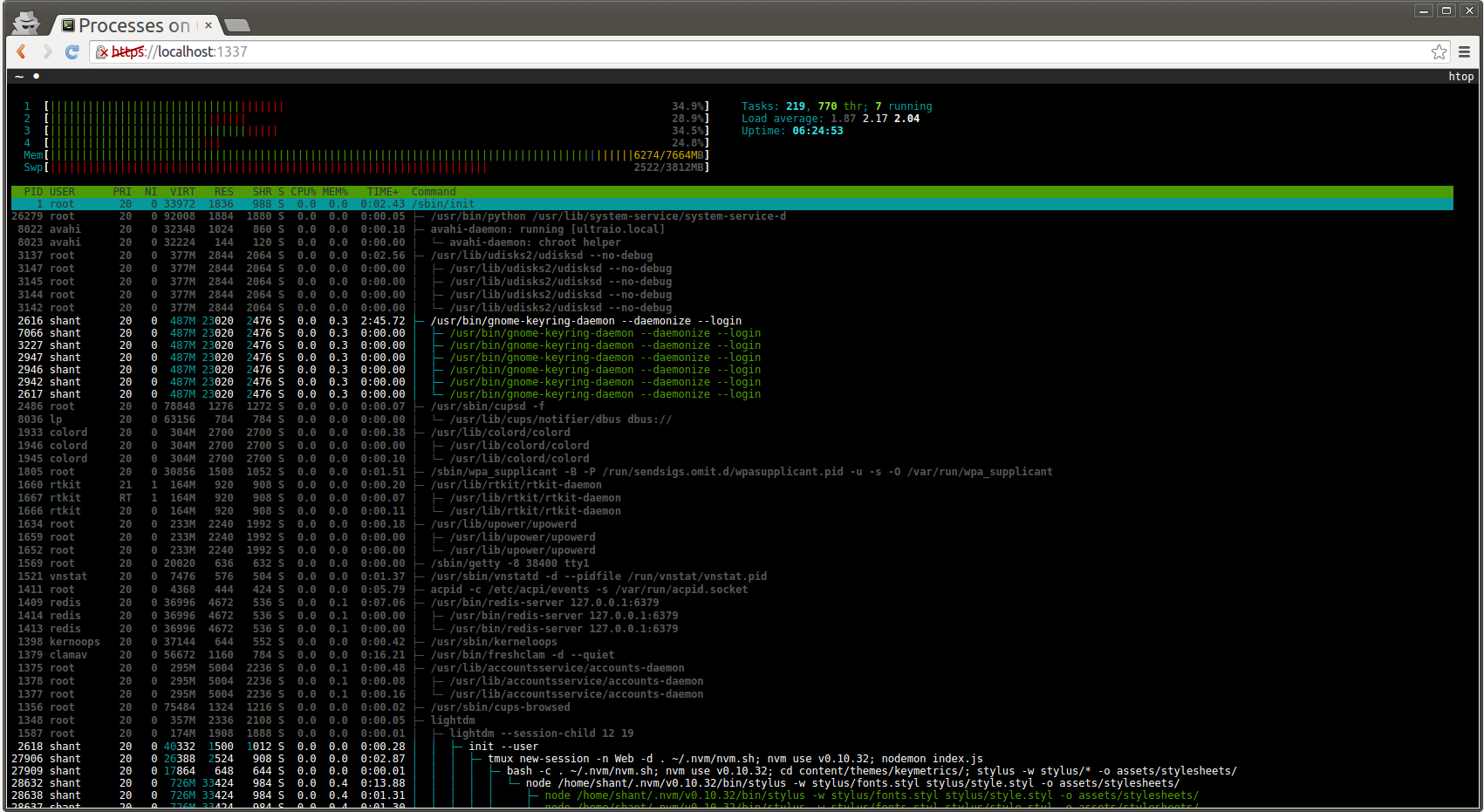
Task: Select upowerd parent process PID 1634
Action: pyautogui.click(x=732, y=524)
